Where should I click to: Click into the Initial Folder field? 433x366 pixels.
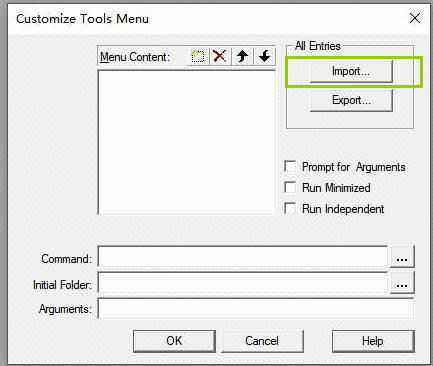tap(243, 282)
